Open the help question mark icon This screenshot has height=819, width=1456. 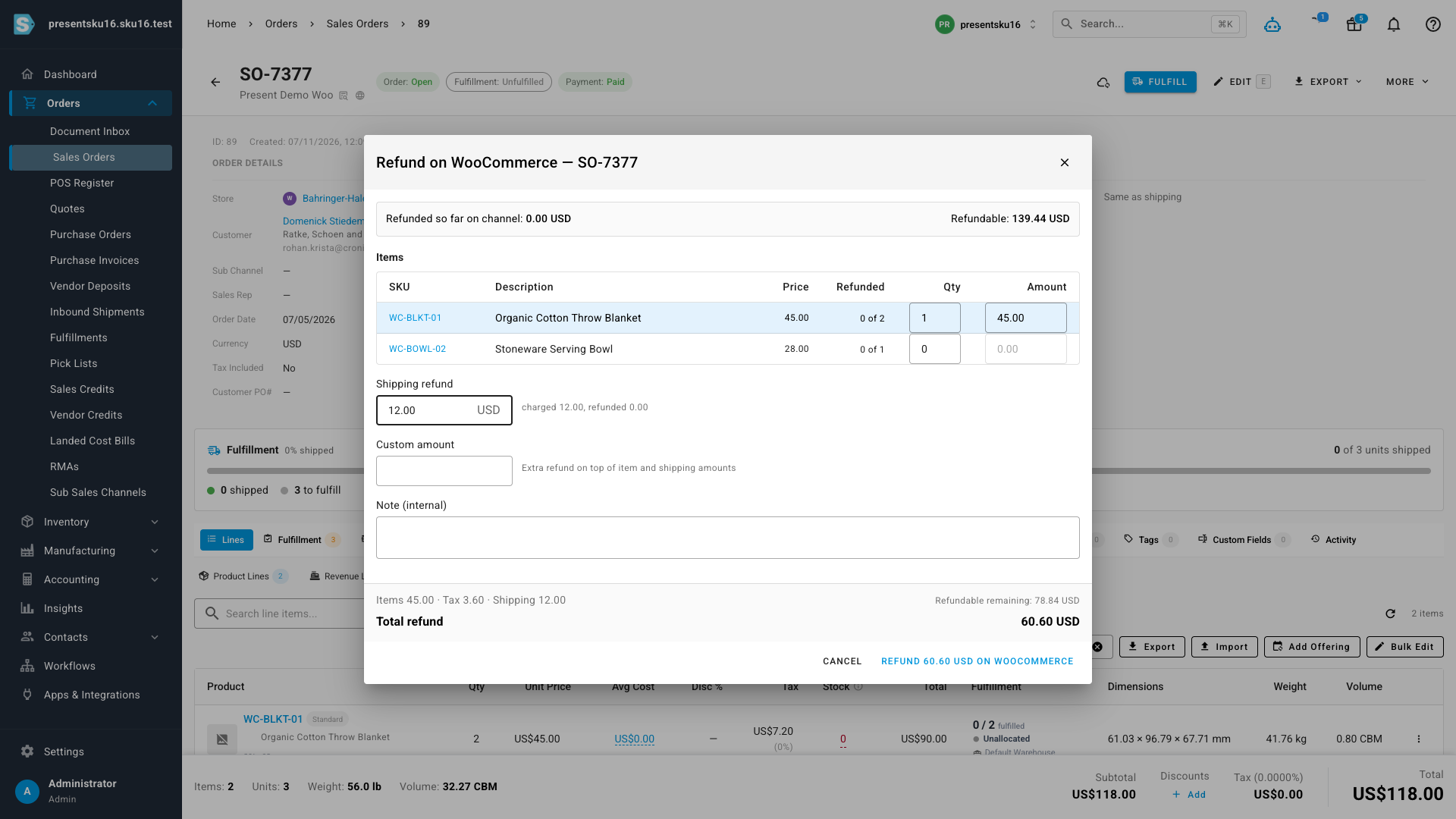[1433, 24]
